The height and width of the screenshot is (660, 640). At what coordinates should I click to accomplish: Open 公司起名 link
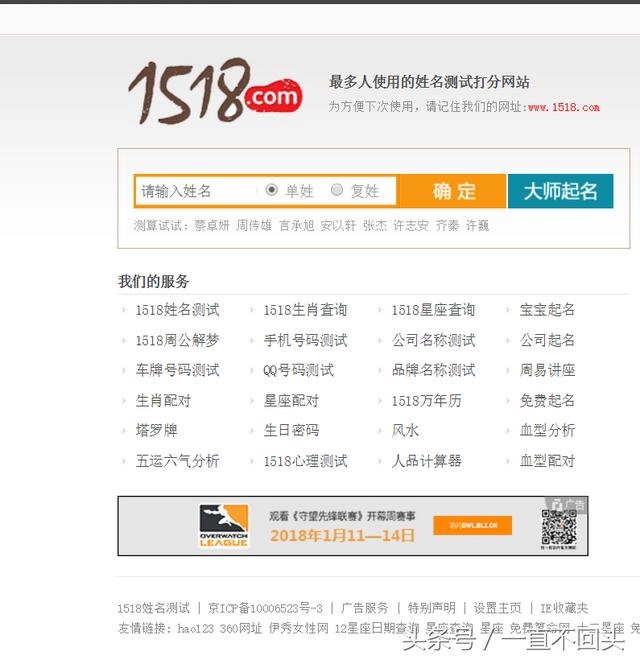[547, 340]
